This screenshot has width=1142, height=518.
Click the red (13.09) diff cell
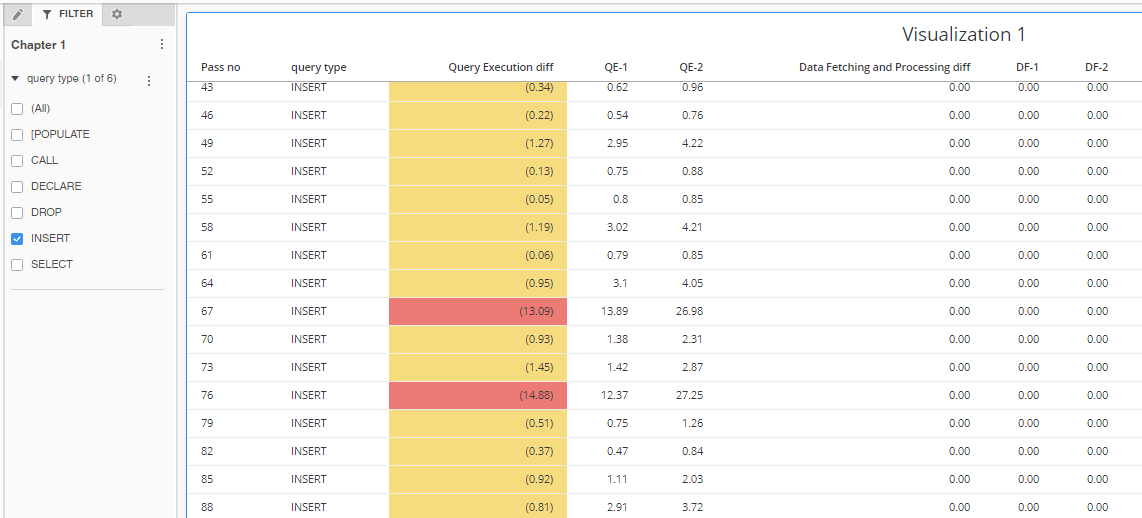coord(478,311)
